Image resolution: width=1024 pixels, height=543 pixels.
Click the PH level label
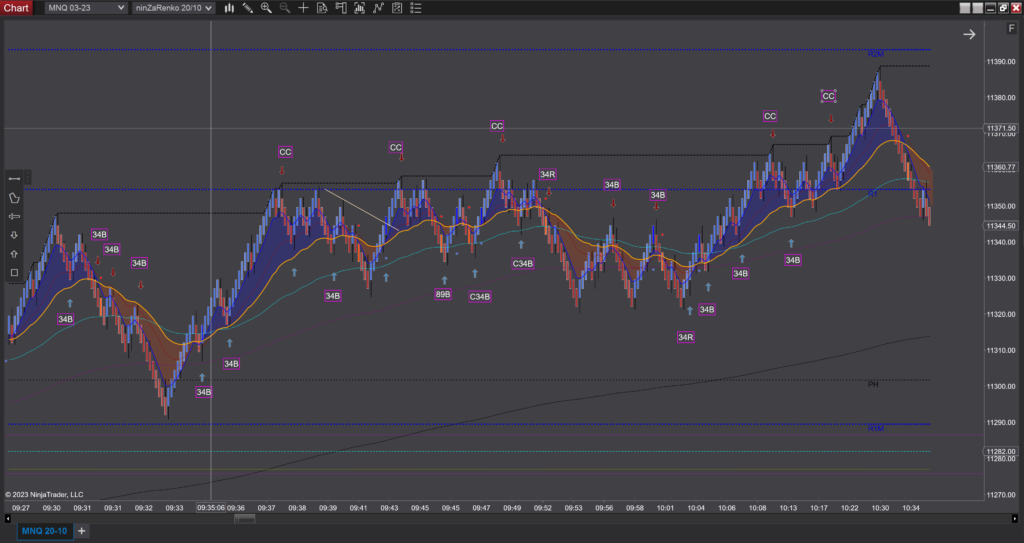[x=873, y=384]
